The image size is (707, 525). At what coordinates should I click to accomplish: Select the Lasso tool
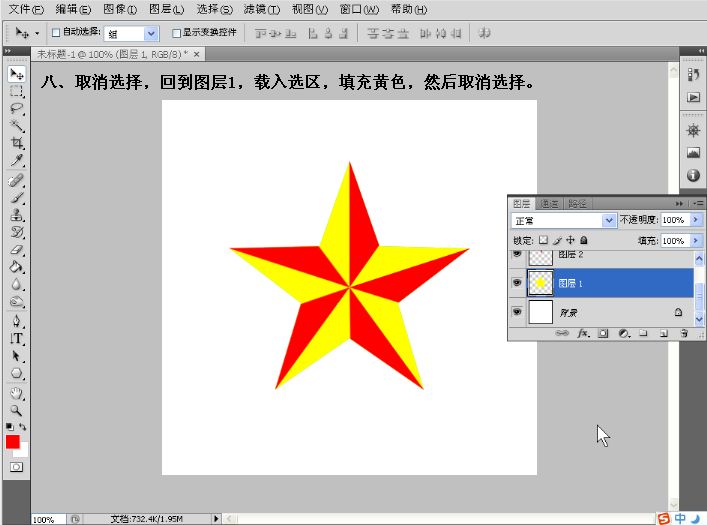pyautogui.click(x=17, y=108)
